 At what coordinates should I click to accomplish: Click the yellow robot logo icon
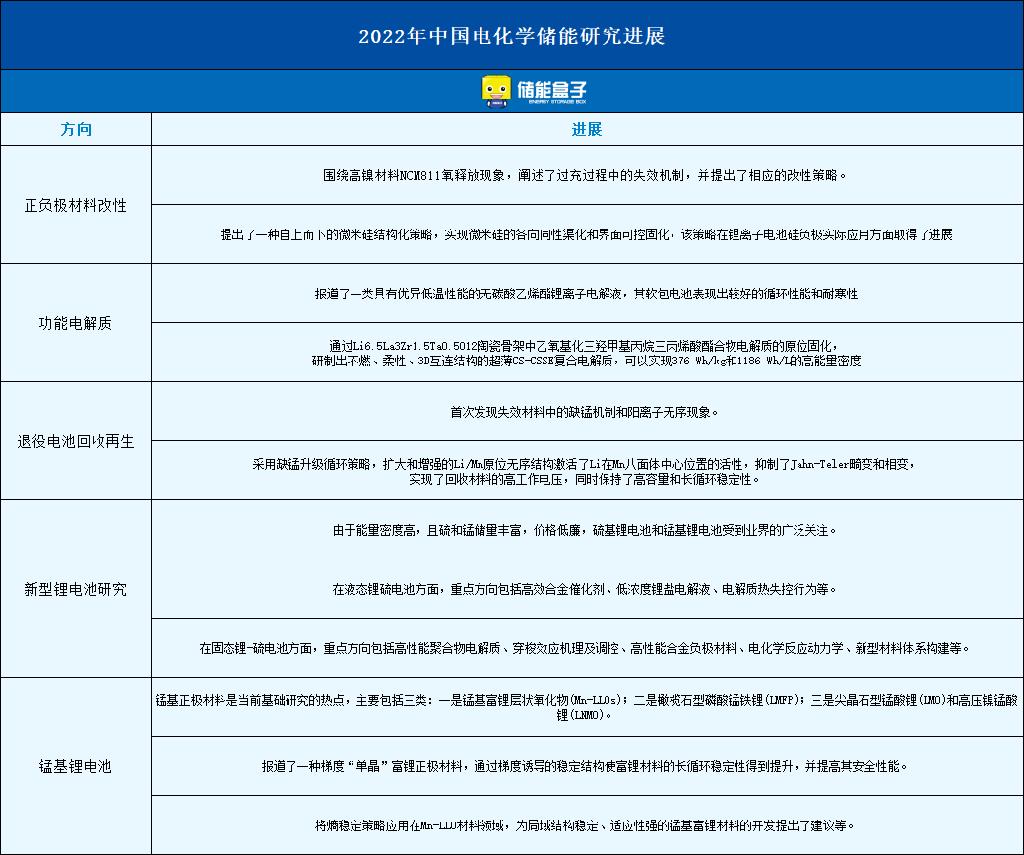point(494,91)
